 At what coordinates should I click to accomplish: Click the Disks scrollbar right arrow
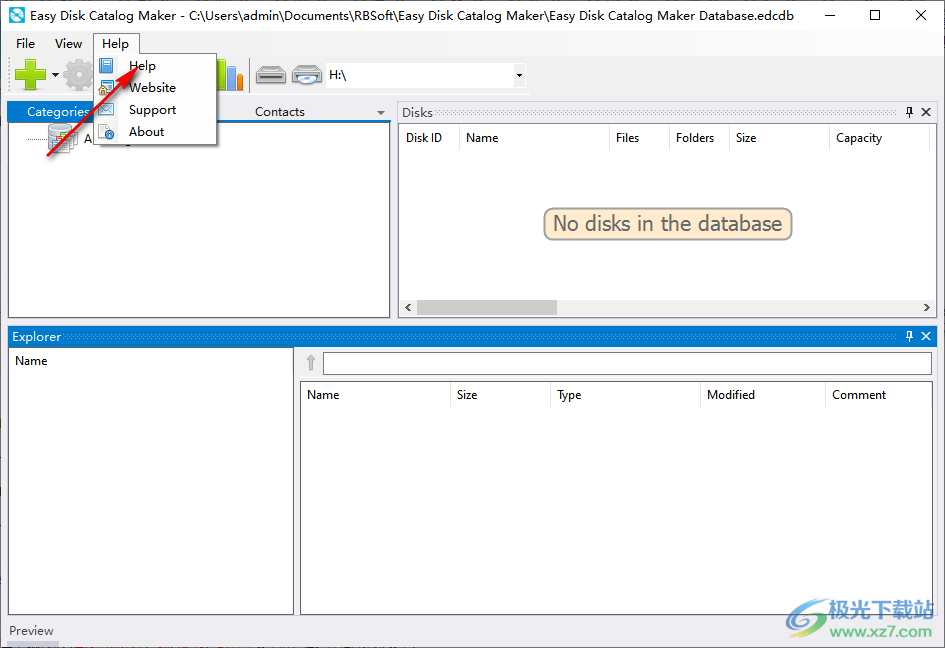926,307
